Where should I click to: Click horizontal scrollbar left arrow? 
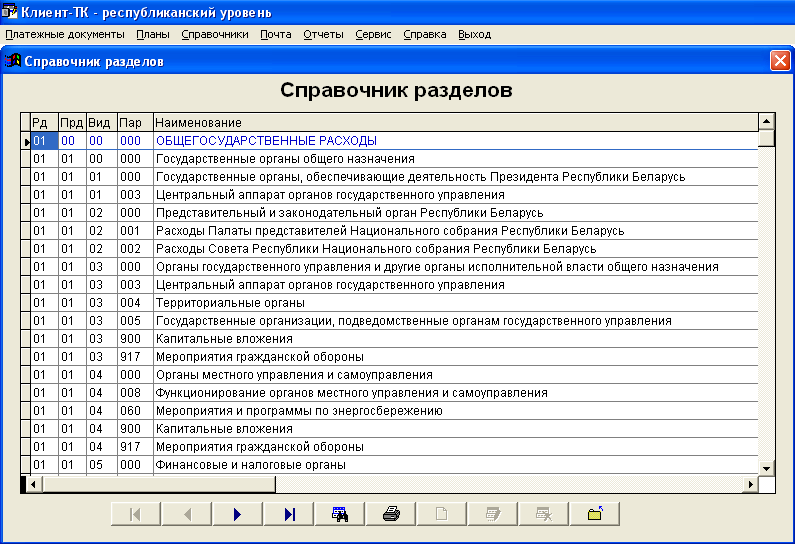[x=33, y=484]
